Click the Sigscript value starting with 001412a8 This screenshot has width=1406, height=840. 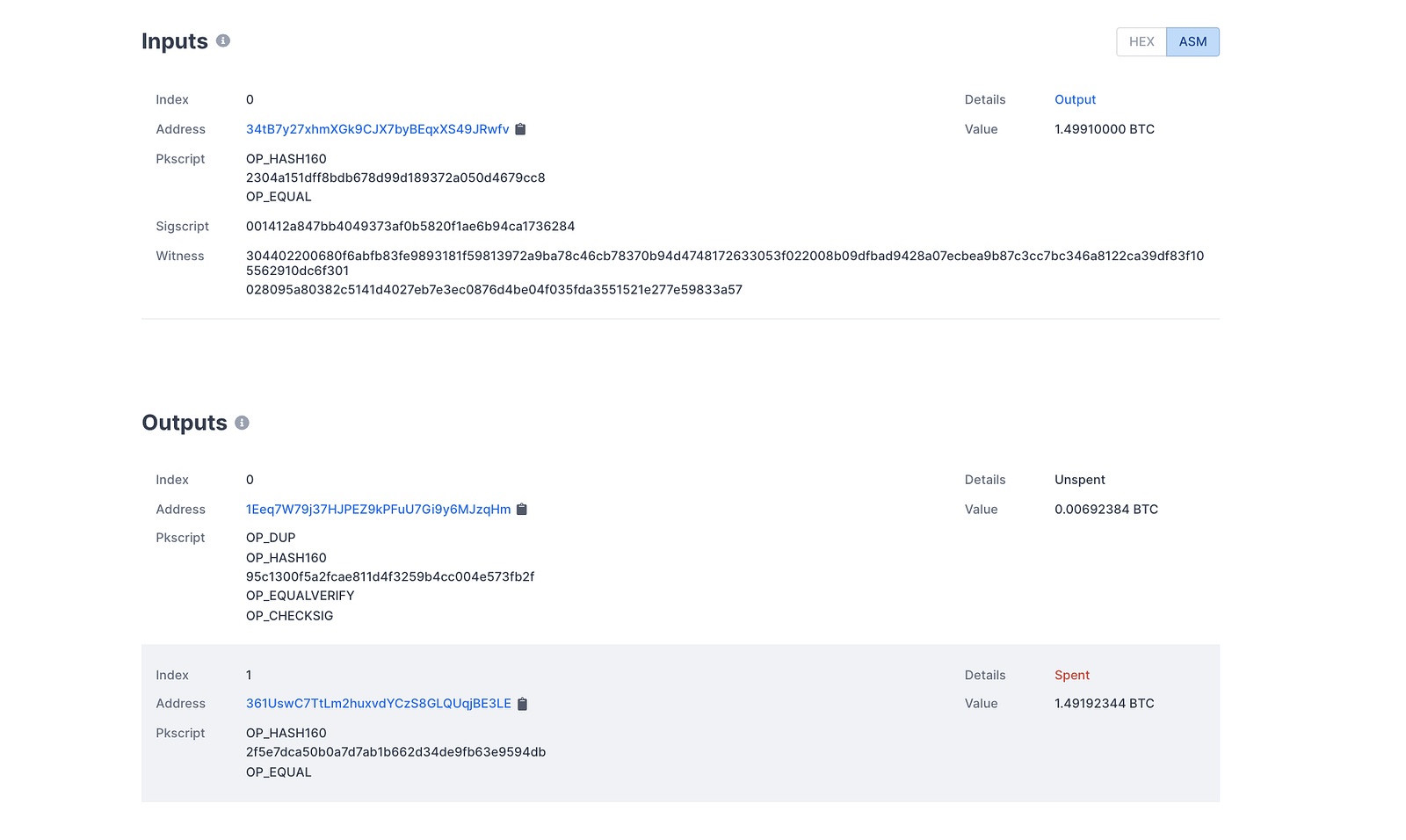(x=409, y=227)
